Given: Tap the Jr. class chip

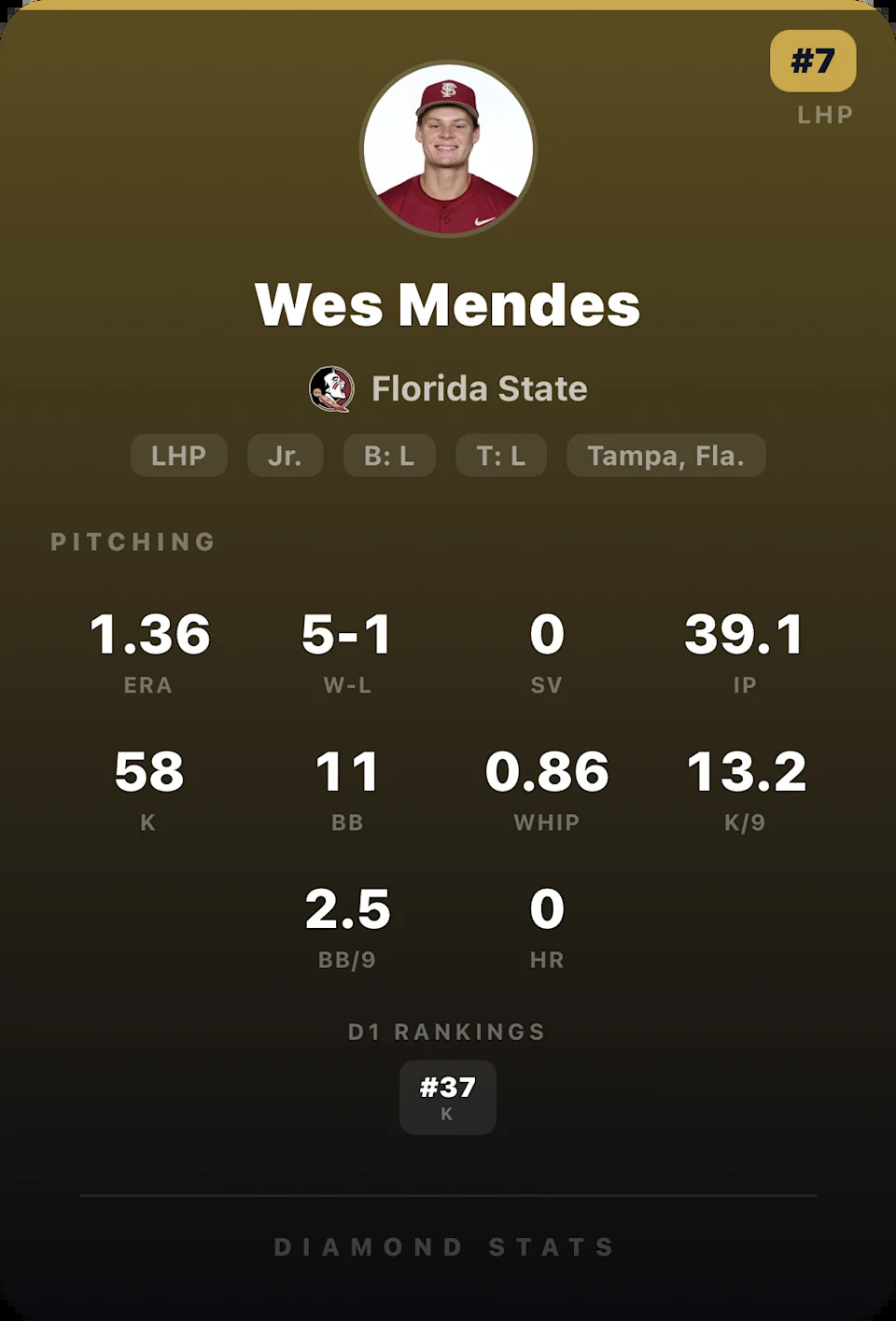Looking at the screenshot, I should coord(285,456).
